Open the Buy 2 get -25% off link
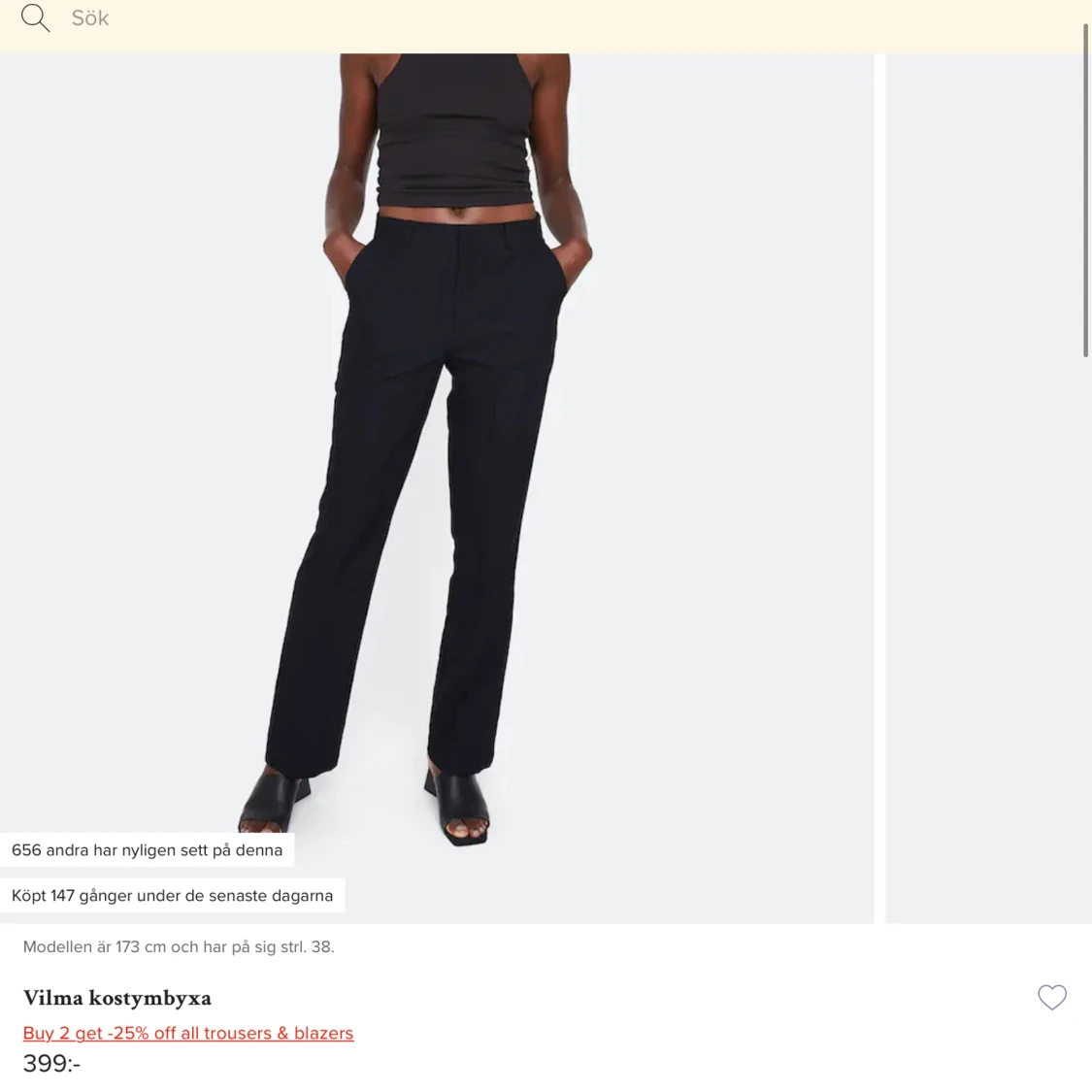 pos(188,1033)
